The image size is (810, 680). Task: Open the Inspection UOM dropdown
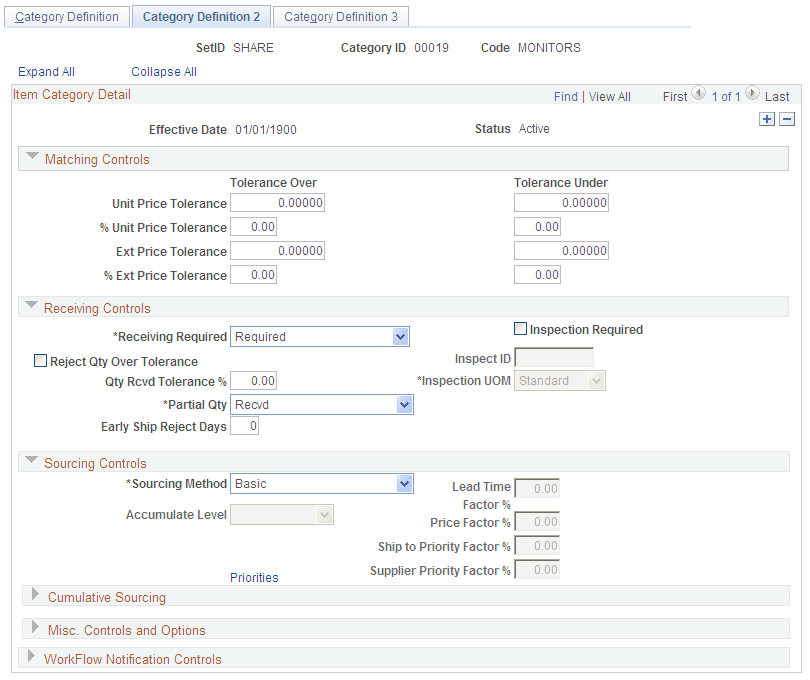click(x=598, y=380)
